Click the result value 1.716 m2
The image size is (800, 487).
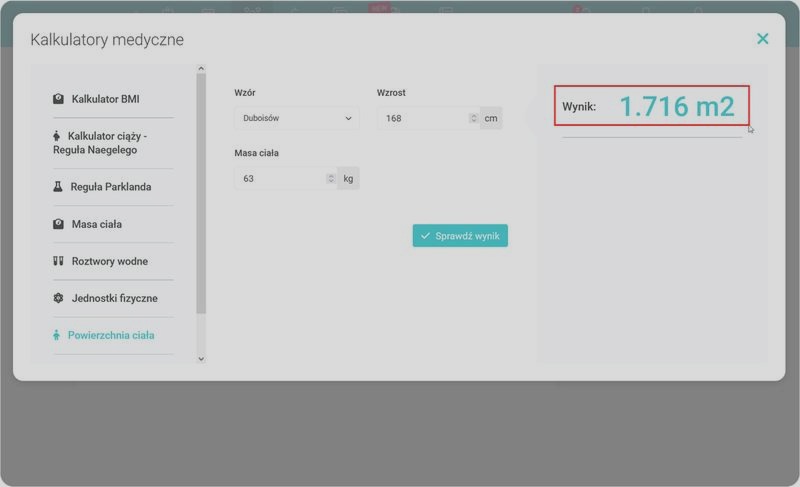pos(677,107)
